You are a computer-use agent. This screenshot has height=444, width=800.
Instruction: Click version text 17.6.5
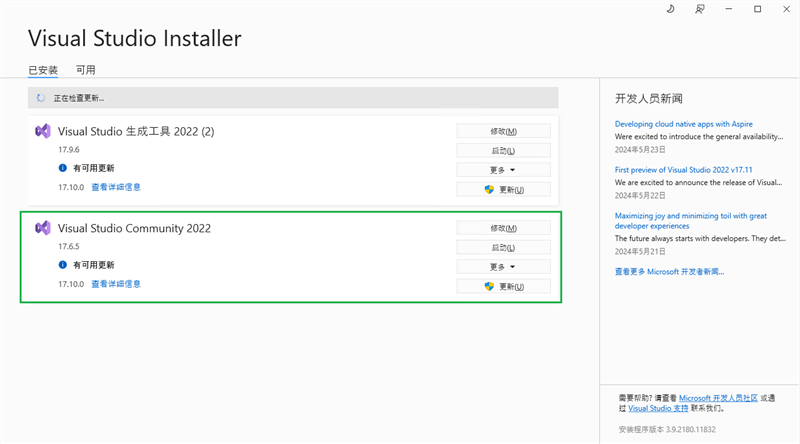(x=68, y=246)
